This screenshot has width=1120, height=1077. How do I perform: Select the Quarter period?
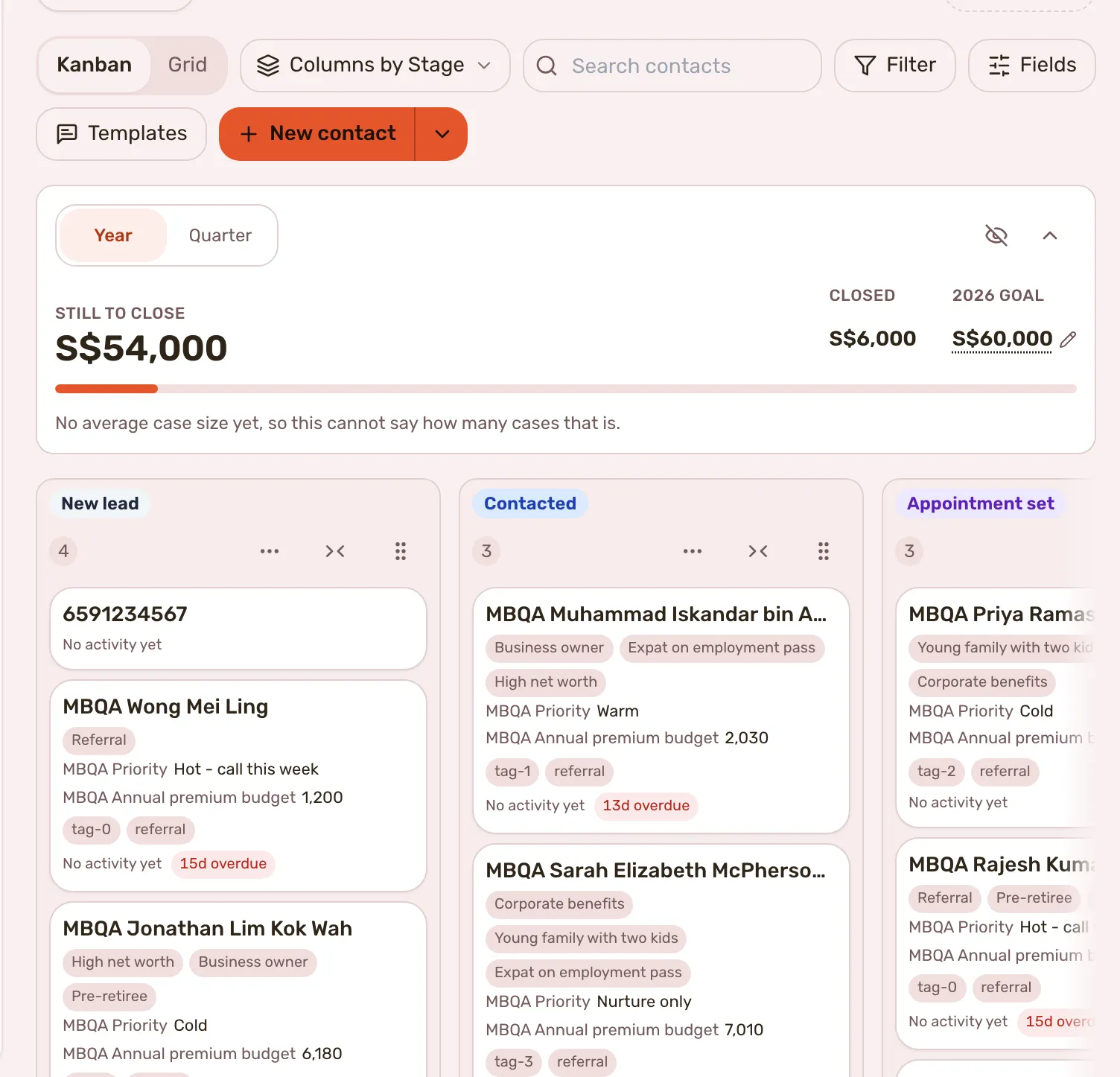click(x=220, y=235)
